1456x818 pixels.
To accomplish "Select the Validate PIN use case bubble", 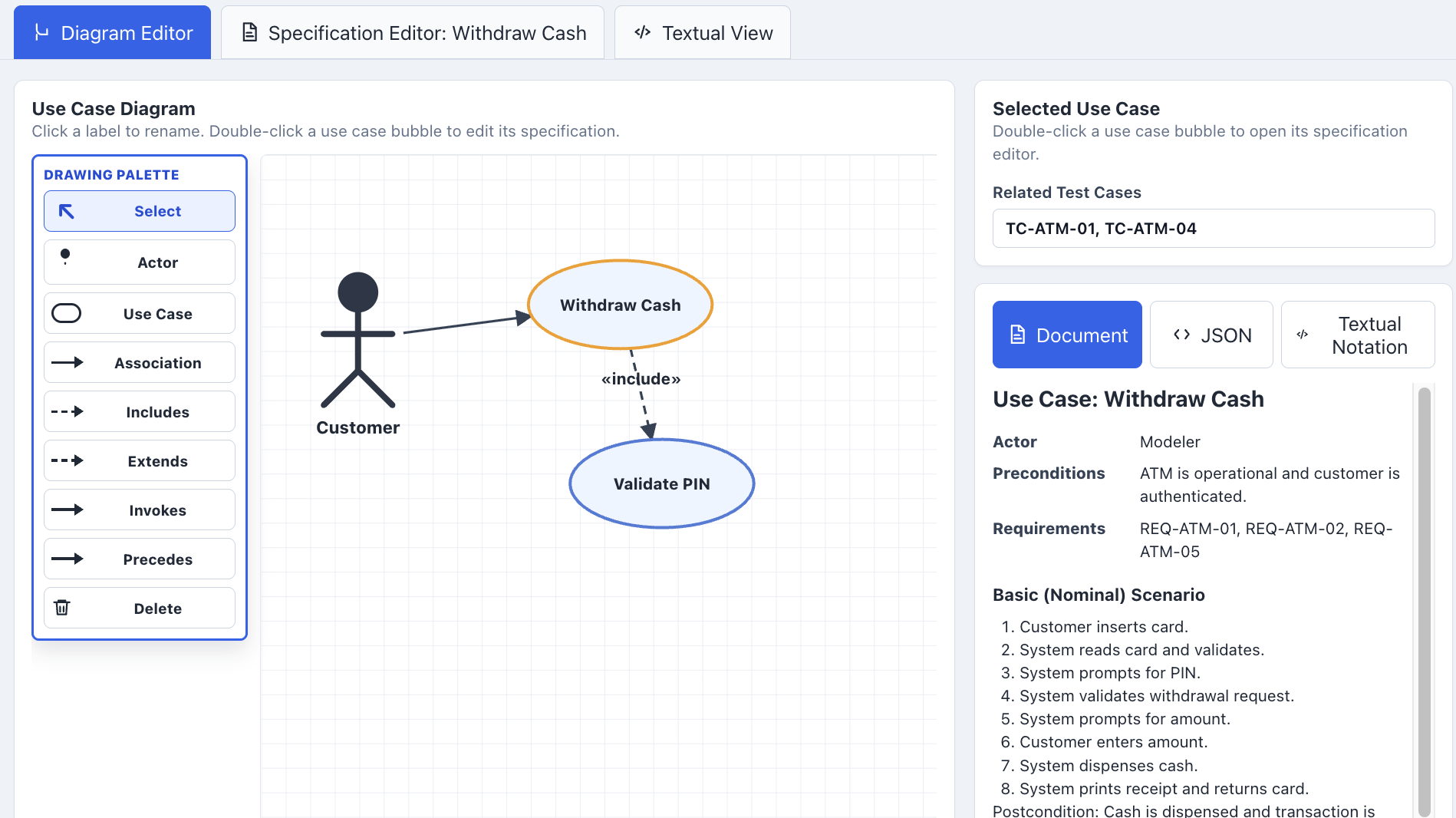I will tap(661, 483).
